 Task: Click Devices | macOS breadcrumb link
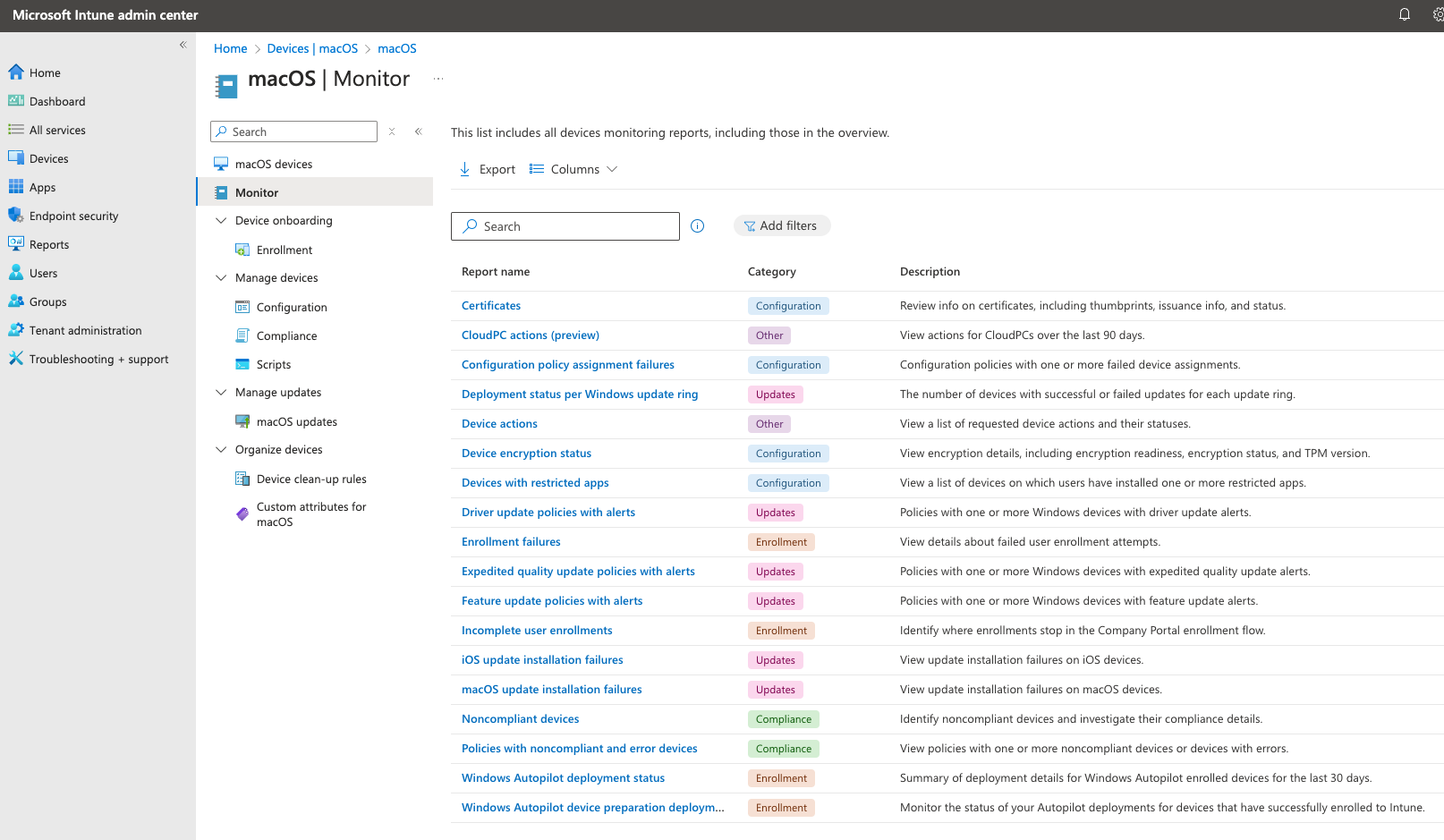coord(312,48)
